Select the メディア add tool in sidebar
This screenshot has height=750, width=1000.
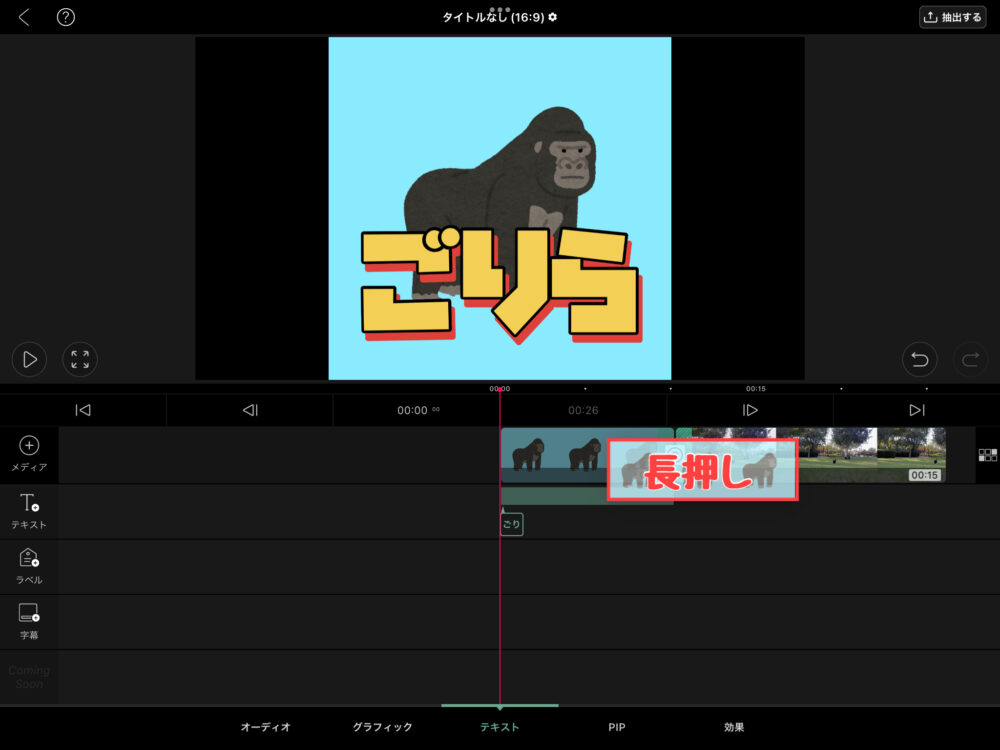[x=29, y=453]
